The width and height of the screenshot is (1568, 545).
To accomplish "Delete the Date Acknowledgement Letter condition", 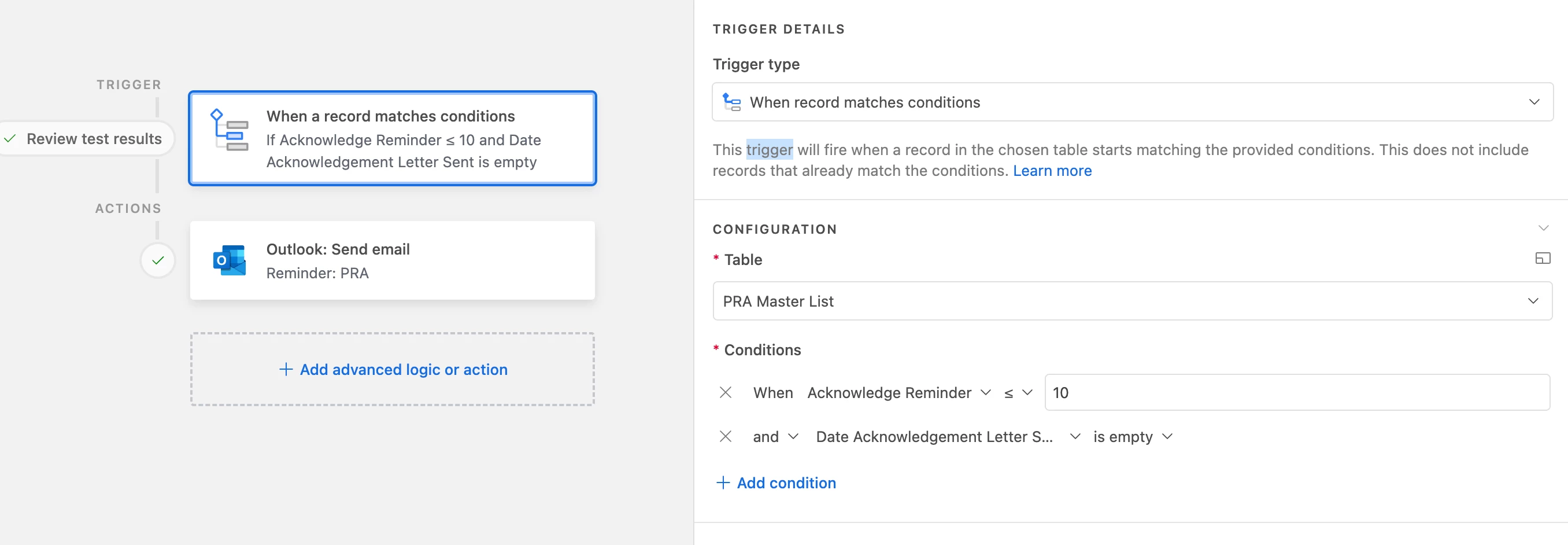I will [725, 437].
